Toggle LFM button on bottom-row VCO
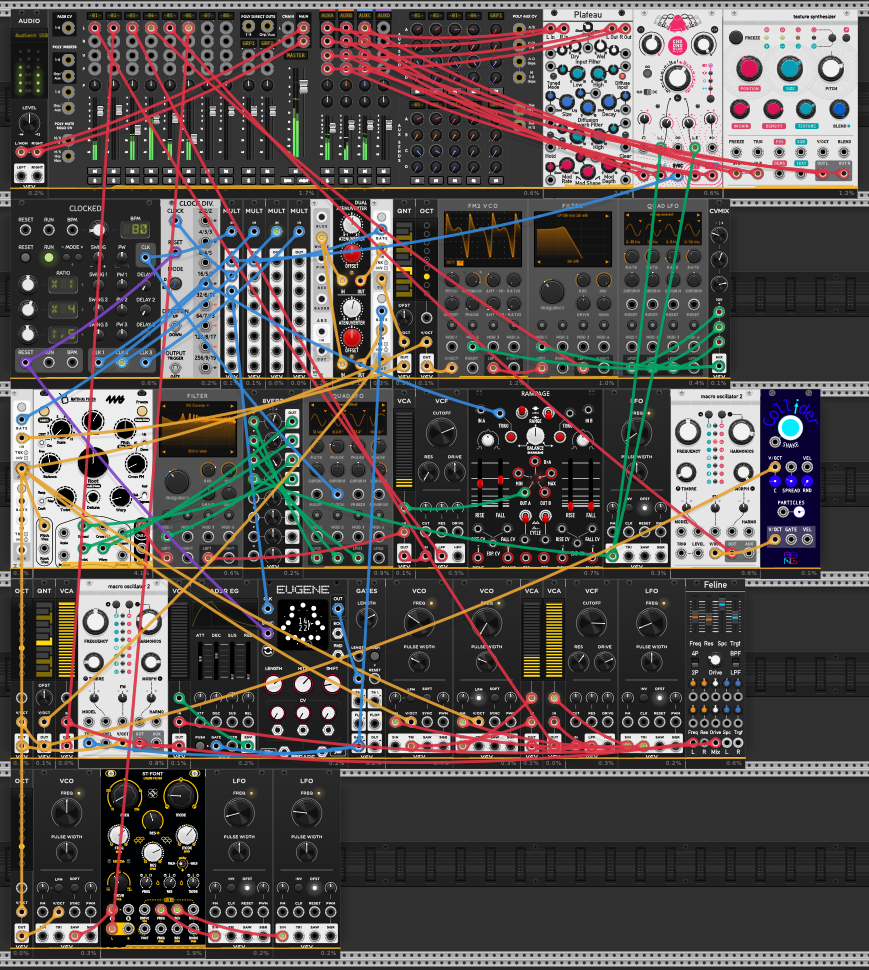 59,888
